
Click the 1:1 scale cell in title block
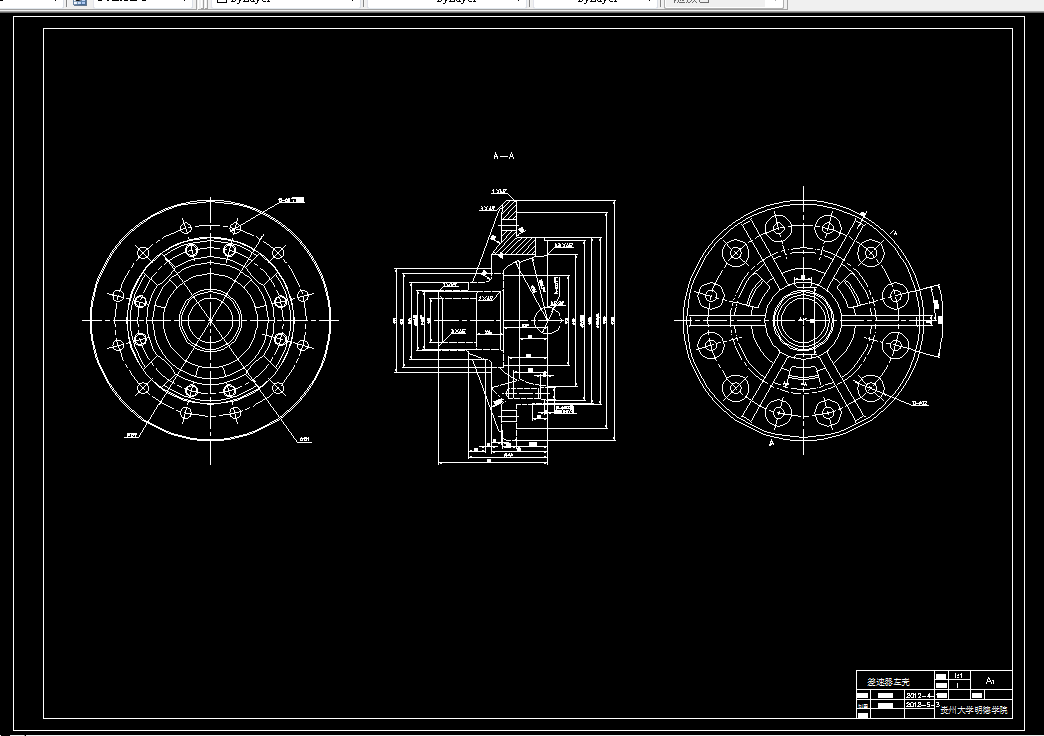958,675
